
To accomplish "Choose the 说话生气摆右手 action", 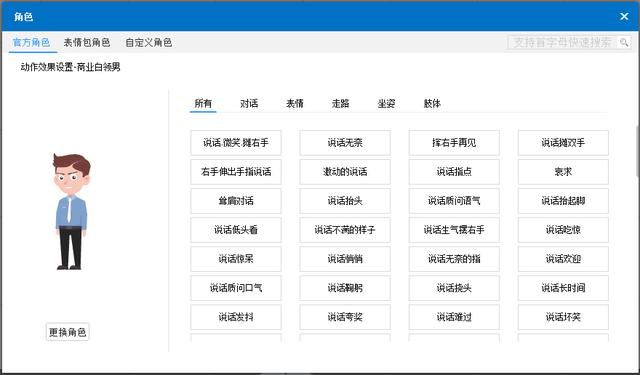I will click(454, 230).
